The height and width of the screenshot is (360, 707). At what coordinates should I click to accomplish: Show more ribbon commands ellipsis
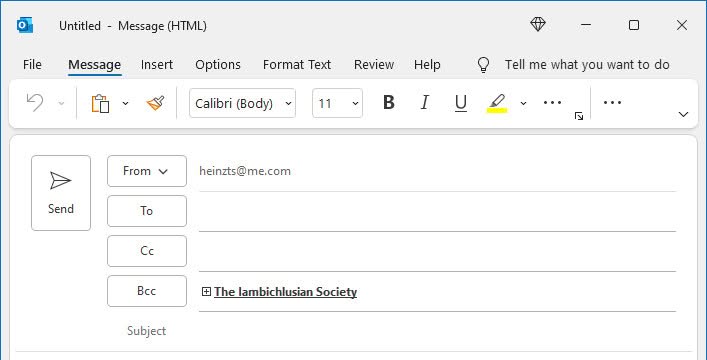pos(612,103)
